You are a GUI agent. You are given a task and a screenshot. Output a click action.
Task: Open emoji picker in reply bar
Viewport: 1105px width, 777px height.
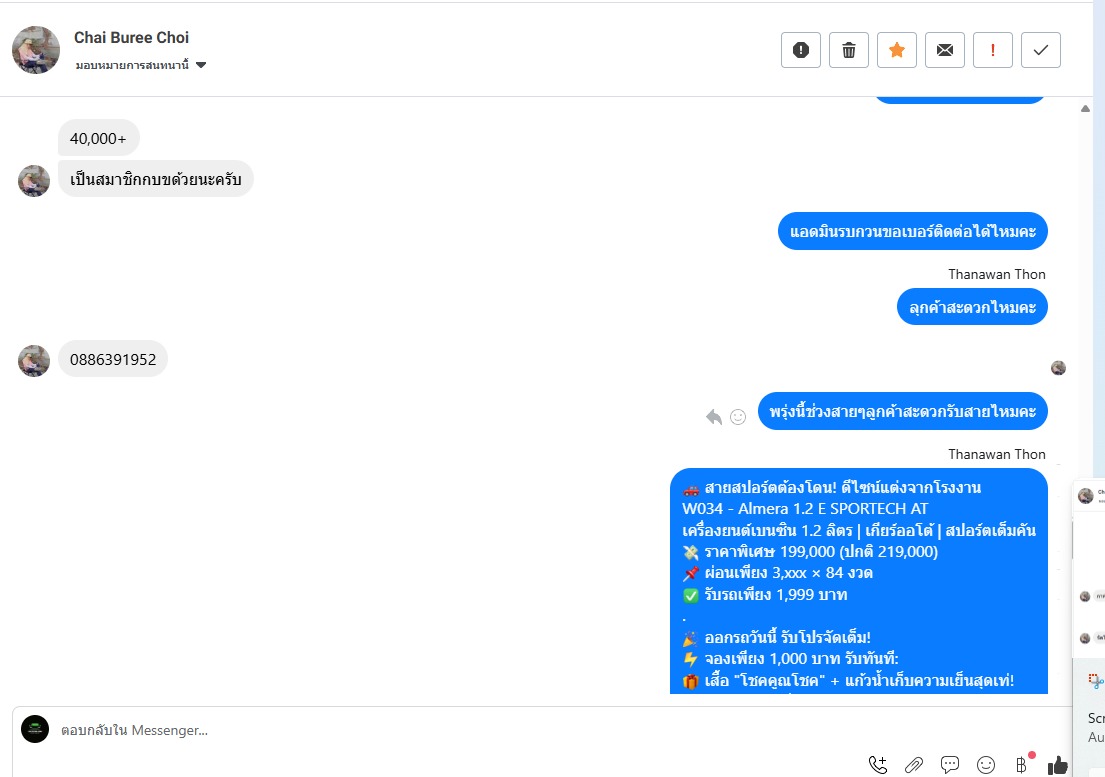coord(986,764)
